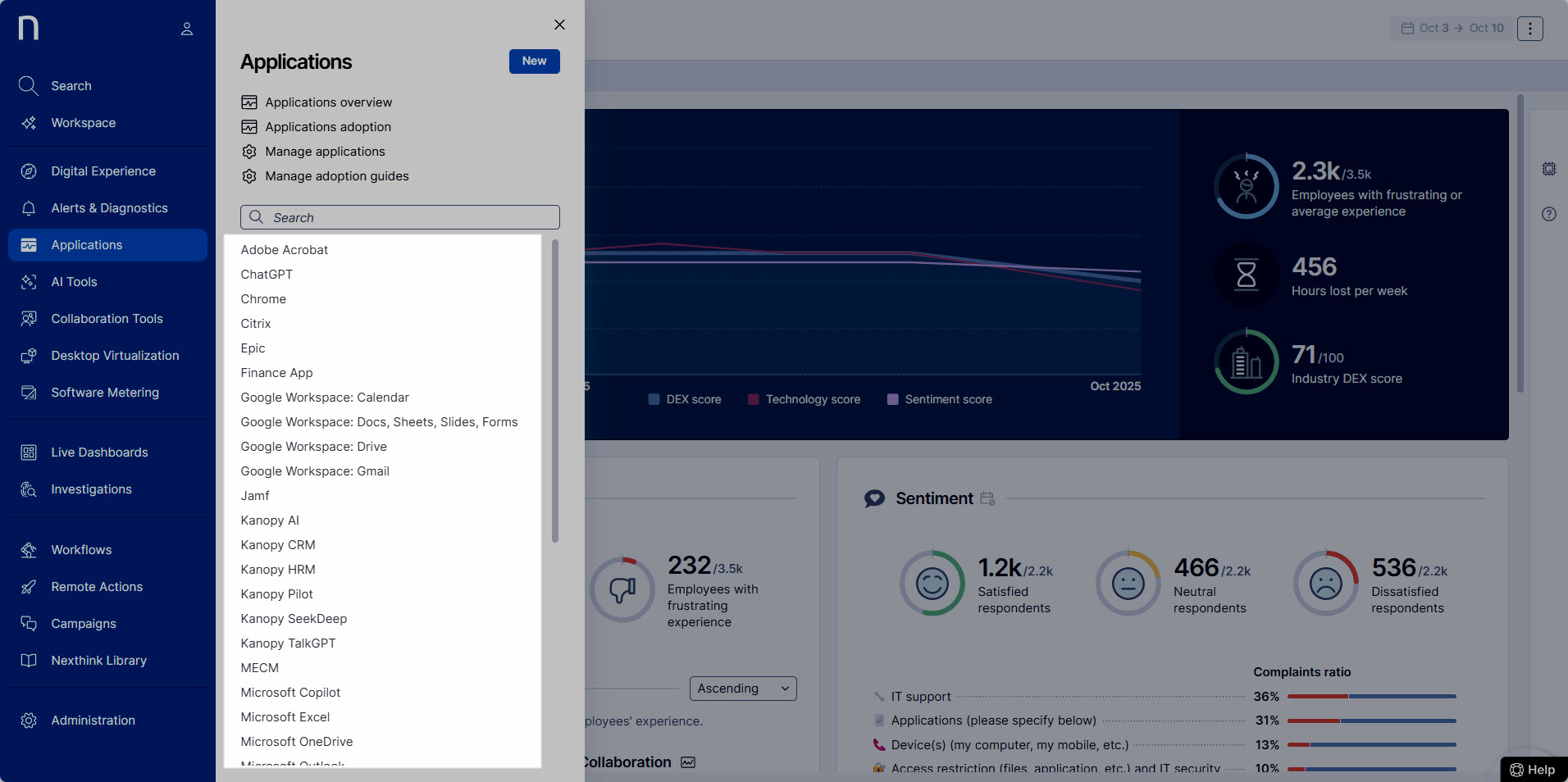The image size is (1568, 782).
Task: Open the Oct 3 to Oct 10 date range picker
Action: (1452, 29)
